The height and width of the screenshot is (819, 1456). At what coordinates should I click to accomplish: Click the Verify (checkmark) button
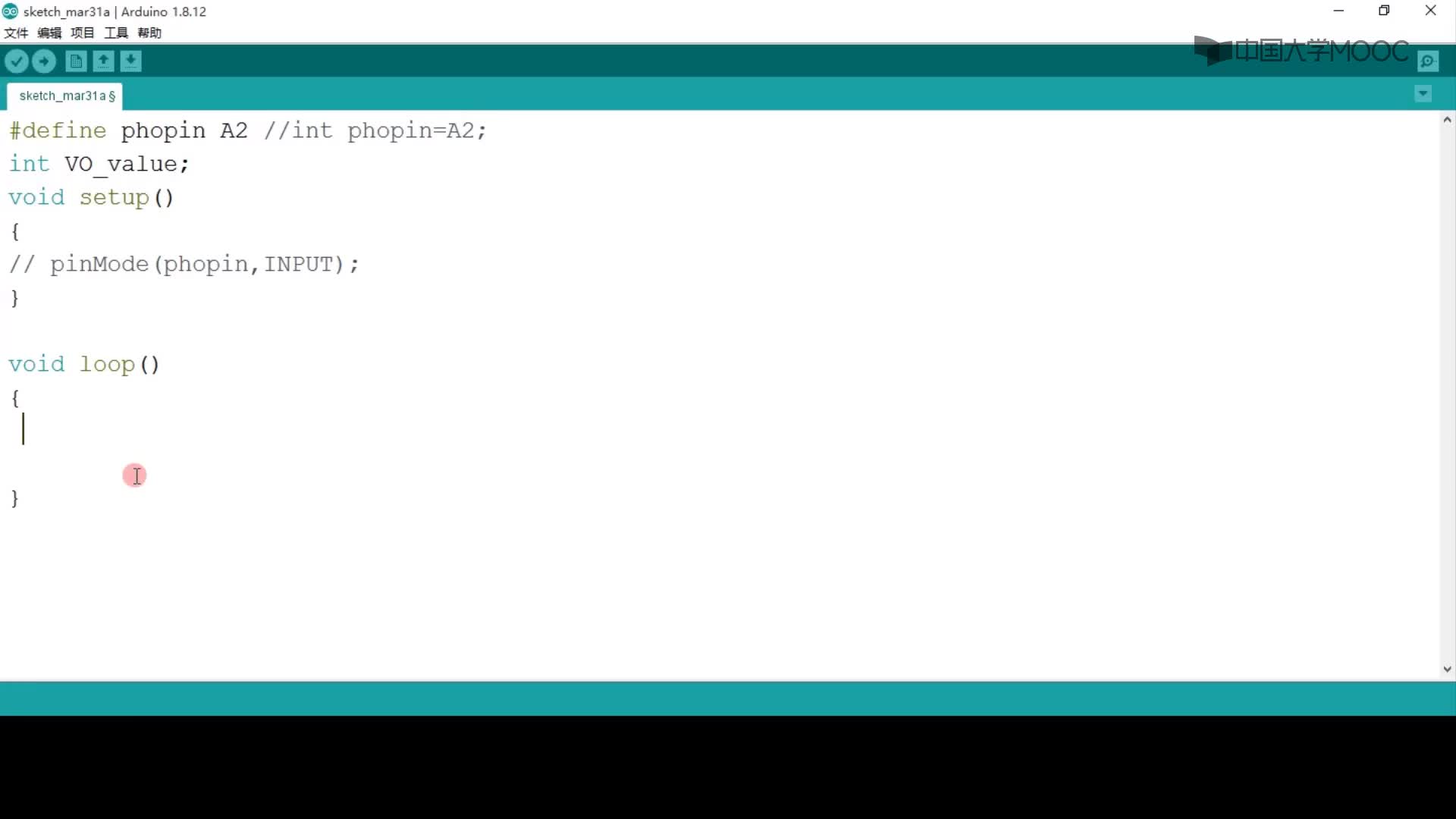click(x=17, y=61)
